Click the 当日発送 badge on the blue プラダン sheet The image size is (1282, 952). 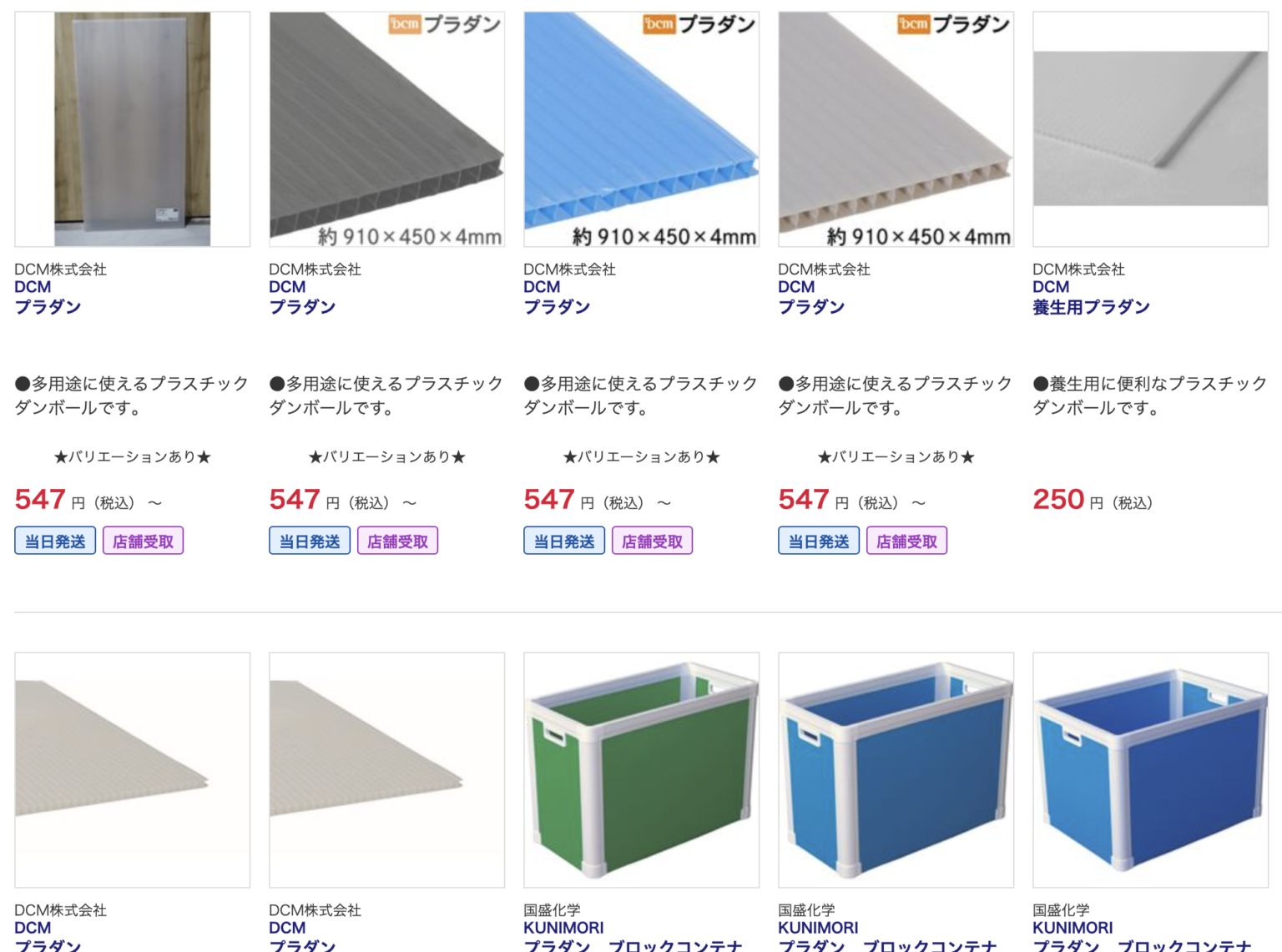(563, 539)
